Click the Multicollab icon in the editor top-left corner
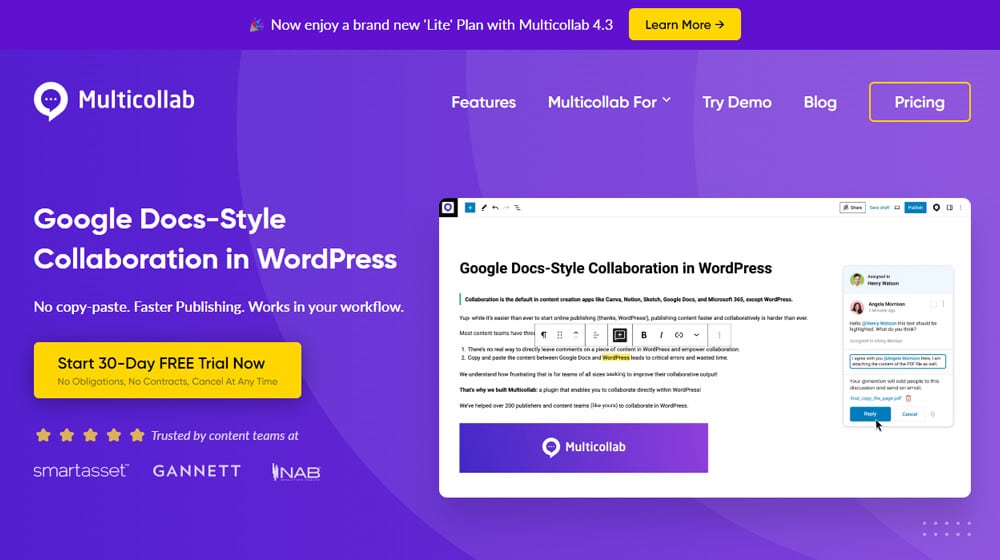 (x=448, y=207)
